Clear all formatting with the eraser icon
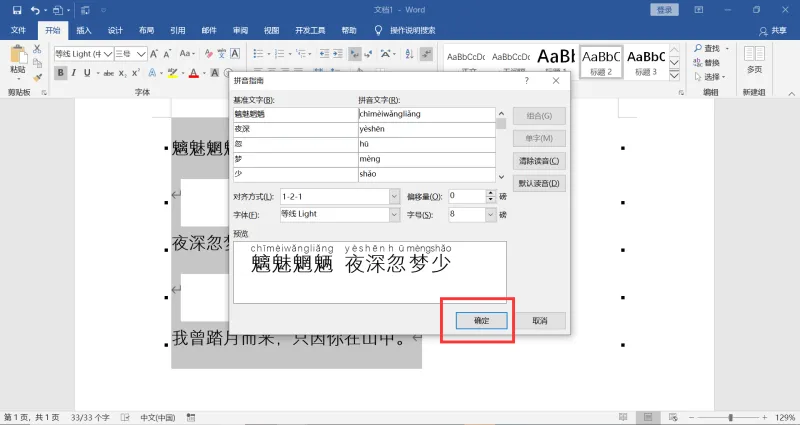The image size is (800, 425). [208, 54]
